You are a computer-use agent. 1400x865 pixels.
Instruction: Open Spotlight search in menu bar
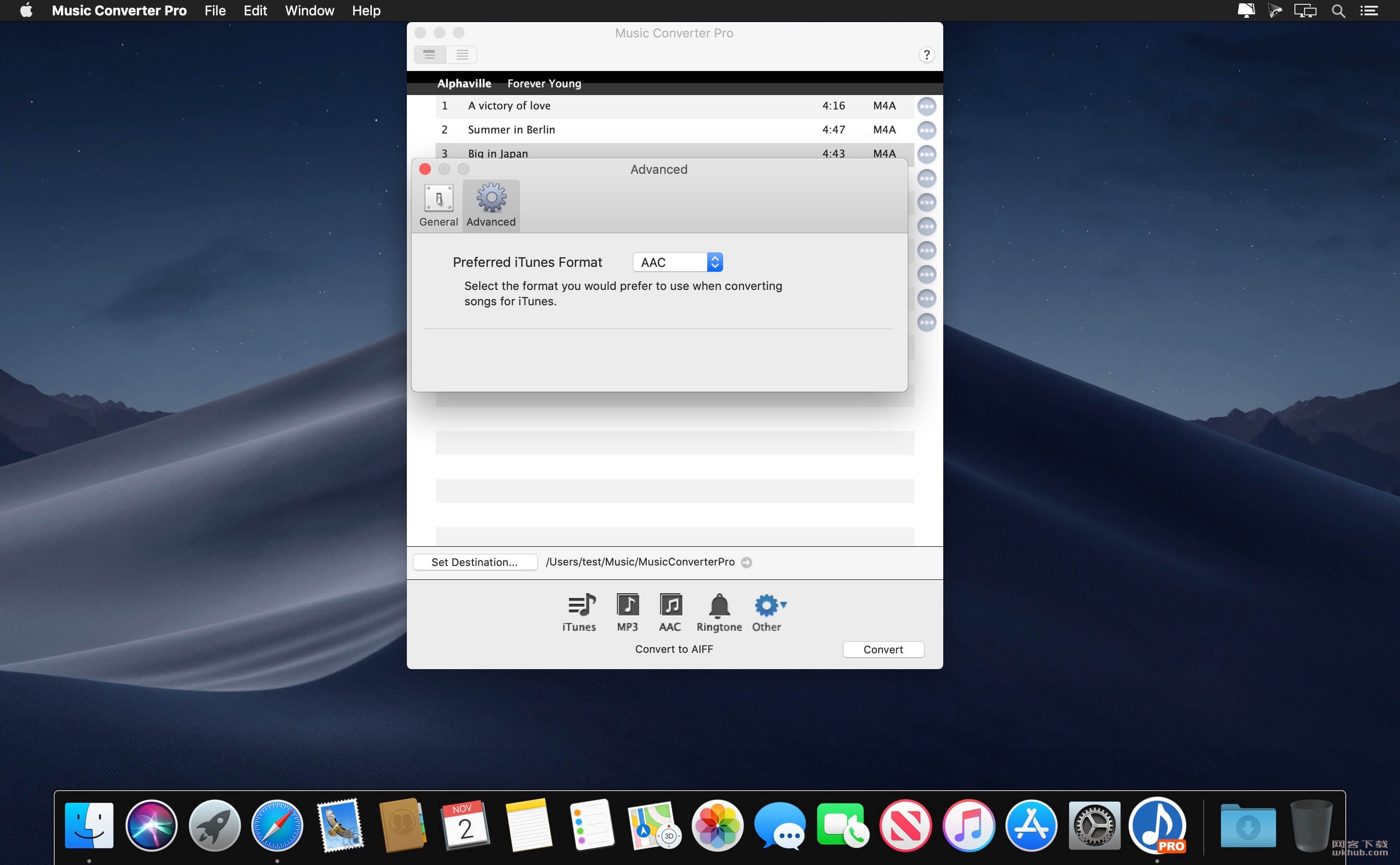1338,10
